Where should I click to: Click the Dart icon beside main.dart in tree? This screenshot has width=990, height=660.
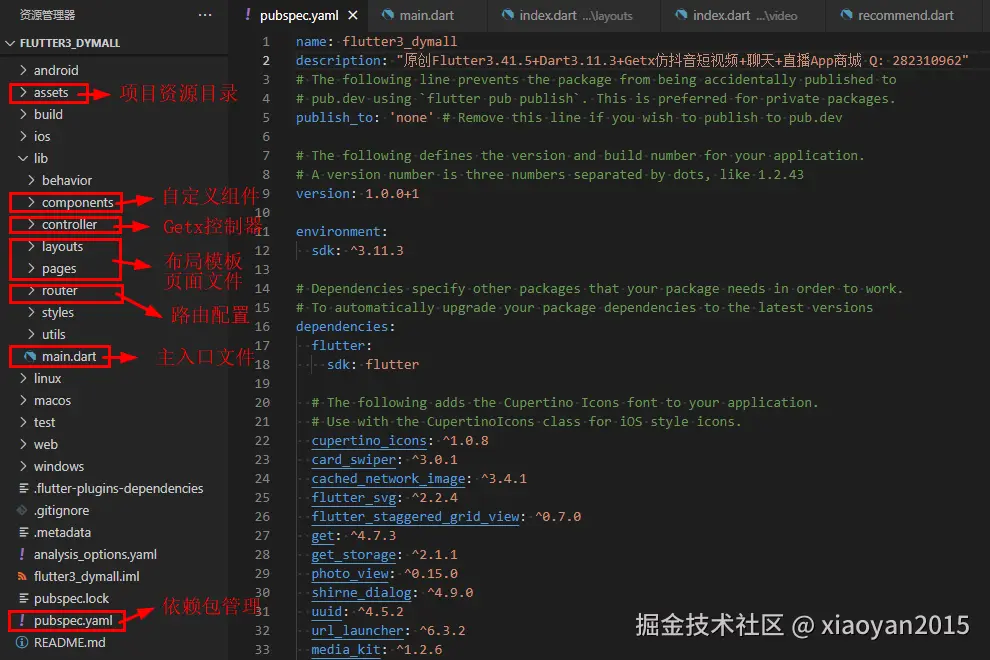pos(30,356)
